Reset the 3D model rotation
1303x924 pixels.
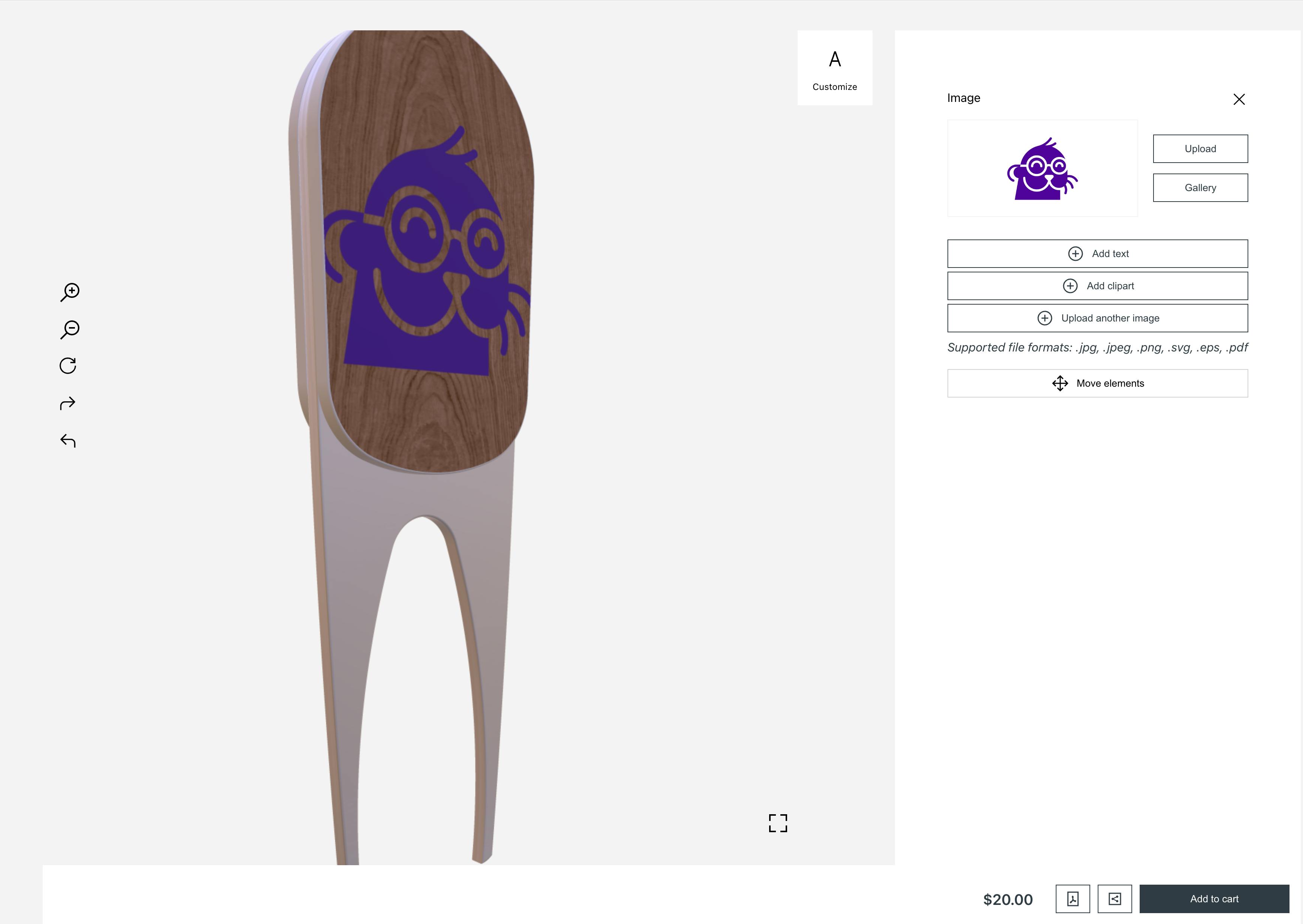68,366
